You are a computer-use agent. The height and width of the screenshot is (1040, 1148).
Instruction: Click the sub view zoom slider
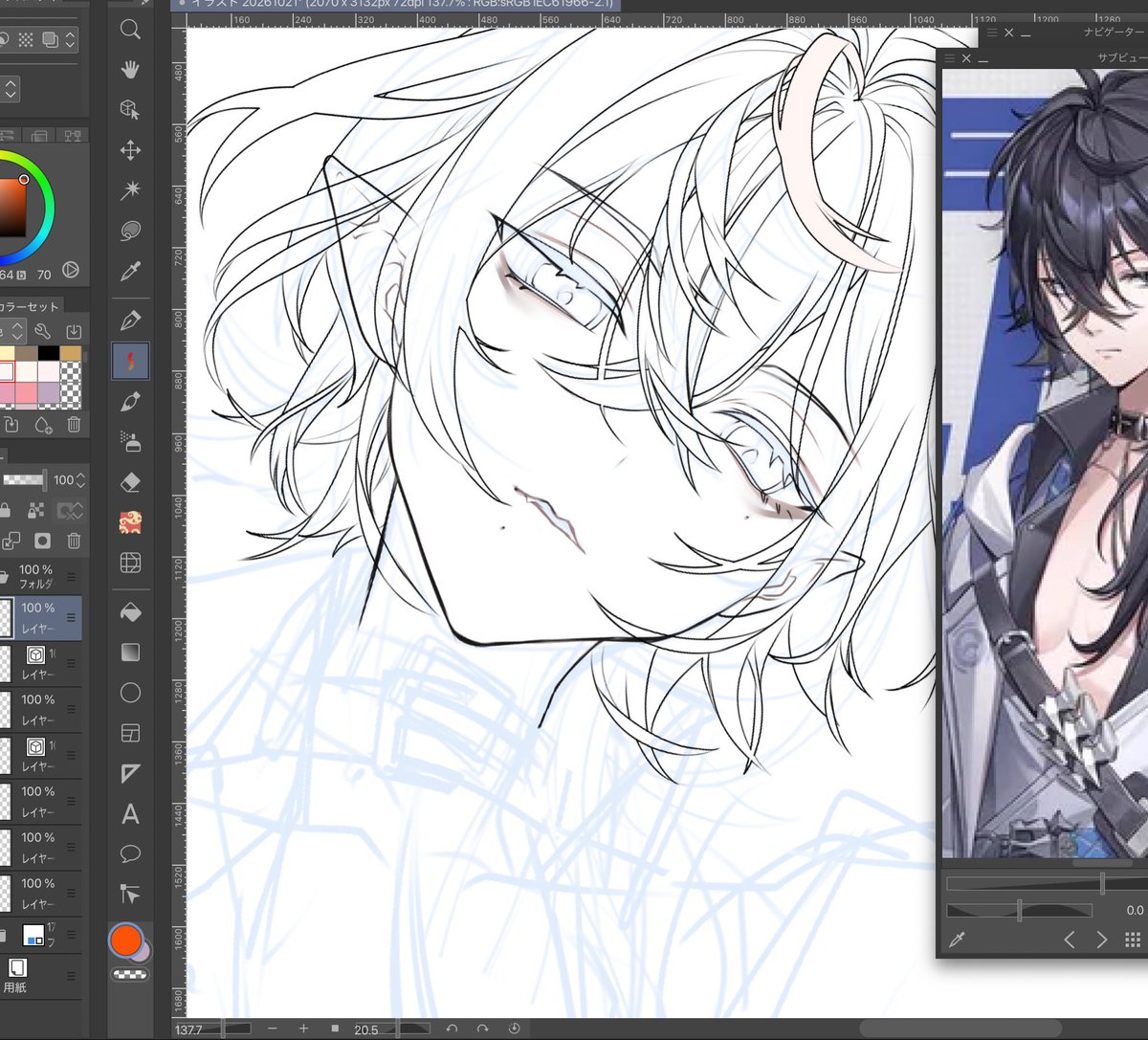pos(1047,882)
